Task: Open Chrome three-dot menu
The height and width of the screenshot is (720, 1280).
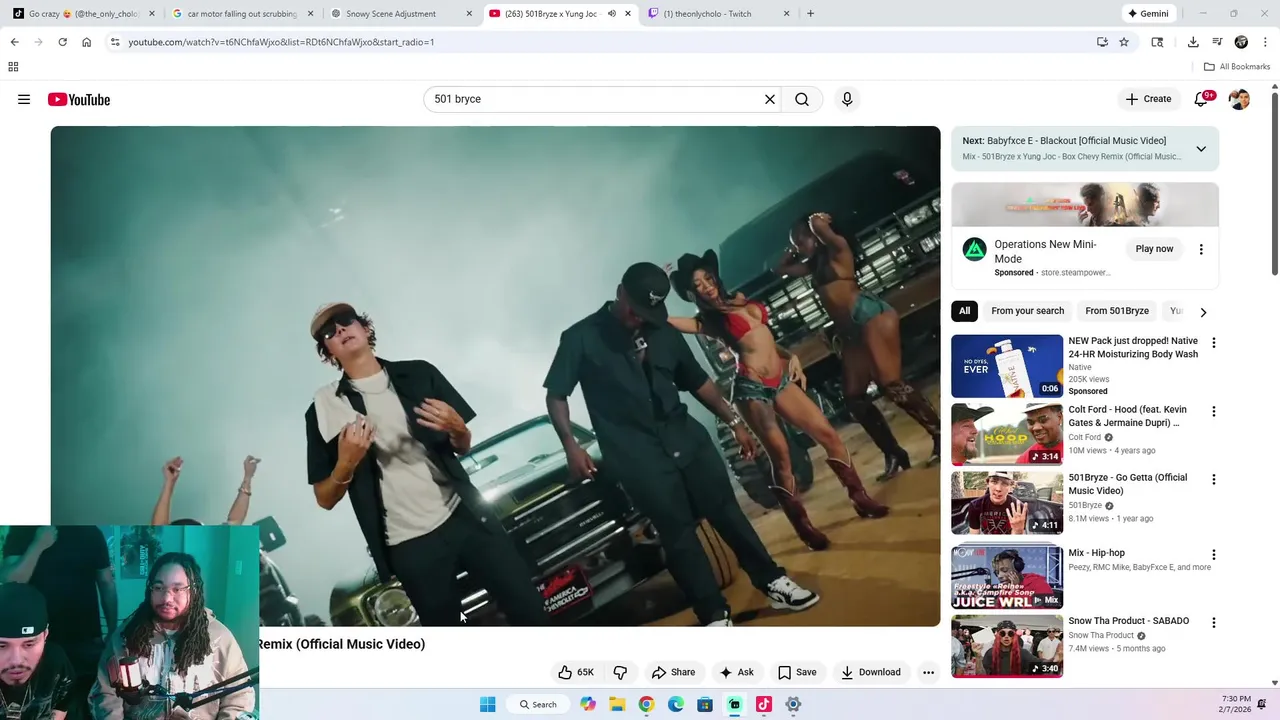Action: click(x=1265, y=42)
